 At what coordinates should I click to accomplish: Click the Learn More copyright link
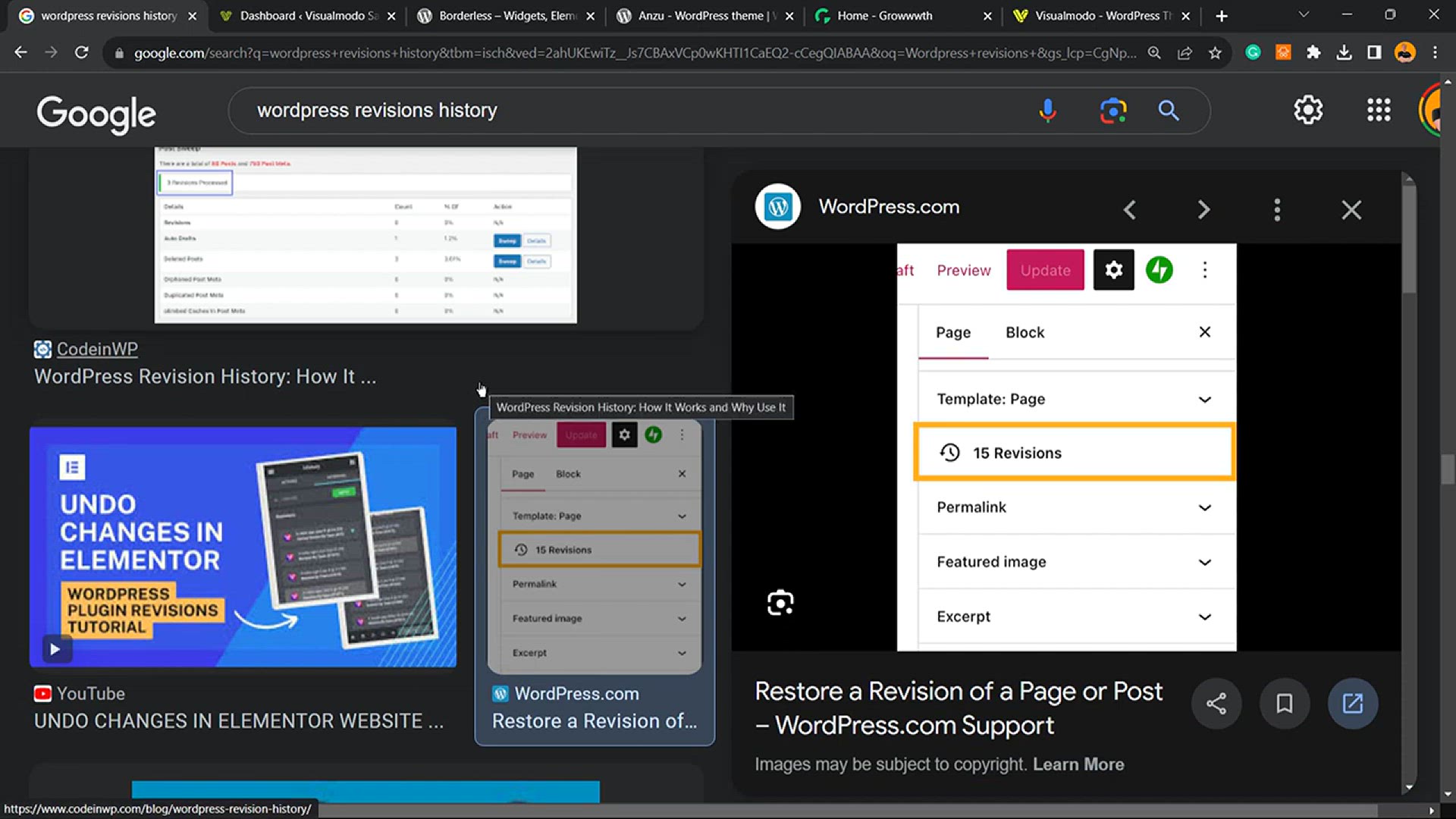pyautogui.click(x=1078, y=764)
